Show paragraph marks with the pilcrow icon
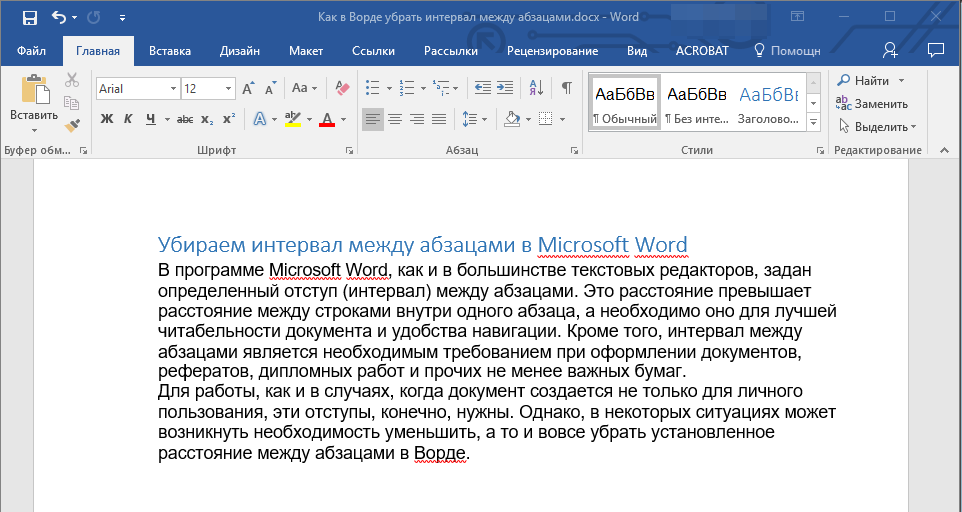This screenshot has width=962, height=512. [x=566, y=88]
